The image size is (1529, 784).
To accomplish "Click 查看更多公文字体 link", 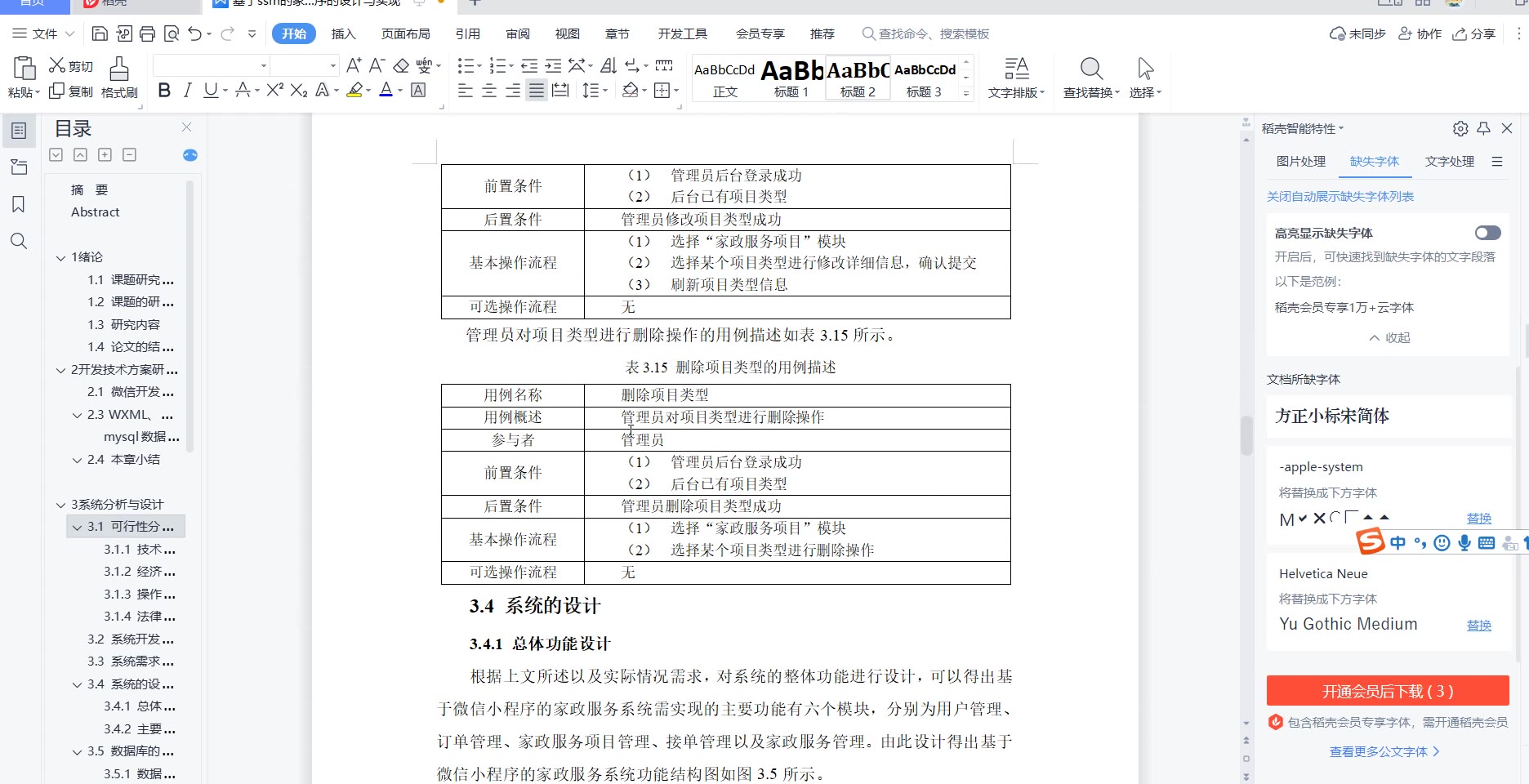I will click(x=1384, y=751).
